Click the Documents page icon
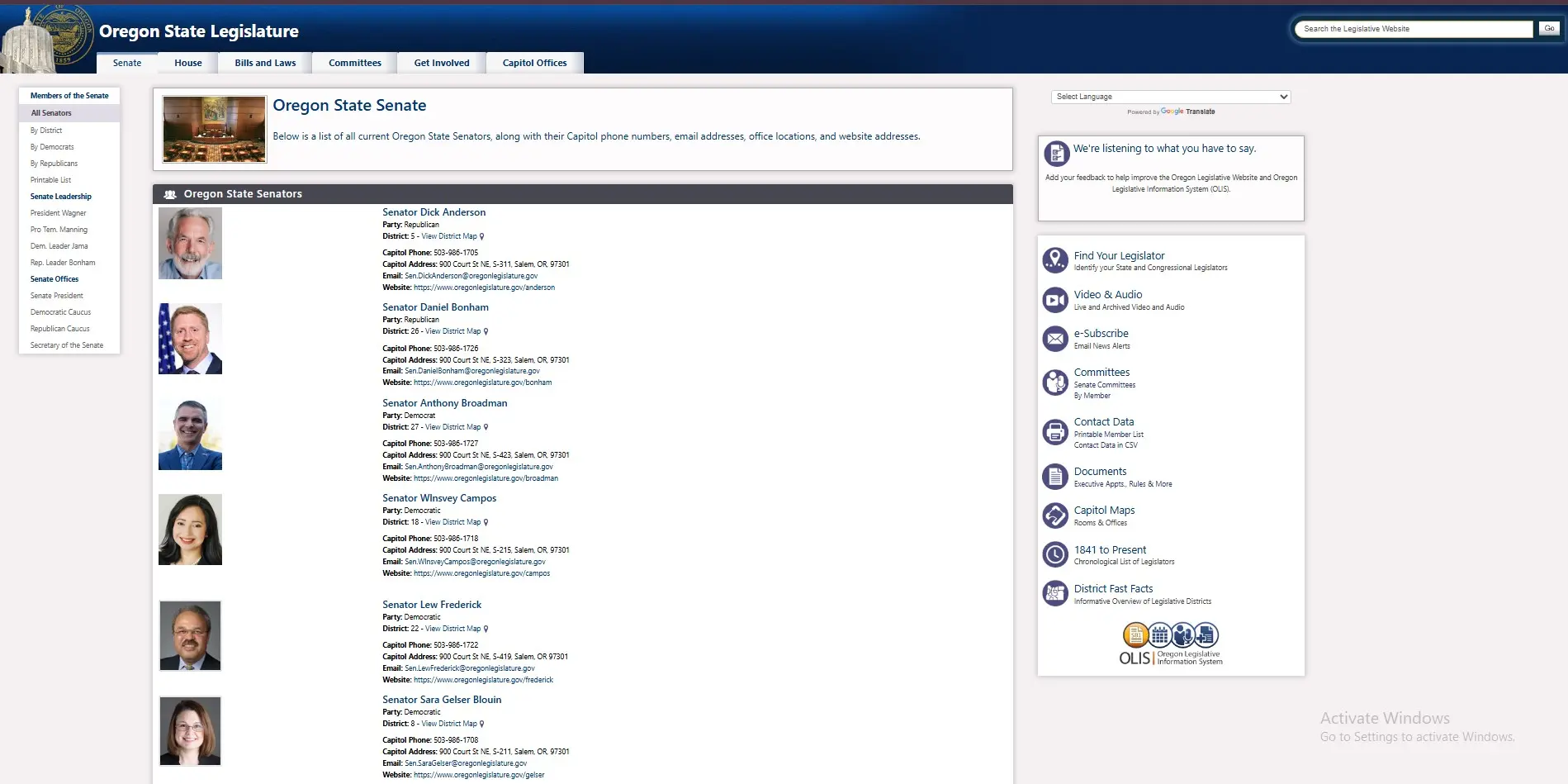Screen dimensions: 1568x784 1055,477
